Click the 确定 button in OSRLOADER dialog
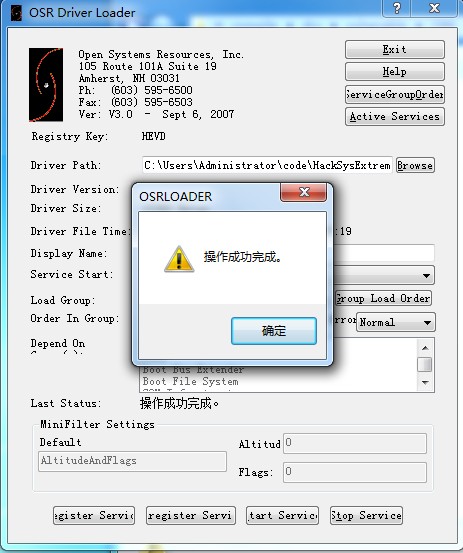Image resolution: width=463 pixels, height=553 pixels. [x=274, y=331]
